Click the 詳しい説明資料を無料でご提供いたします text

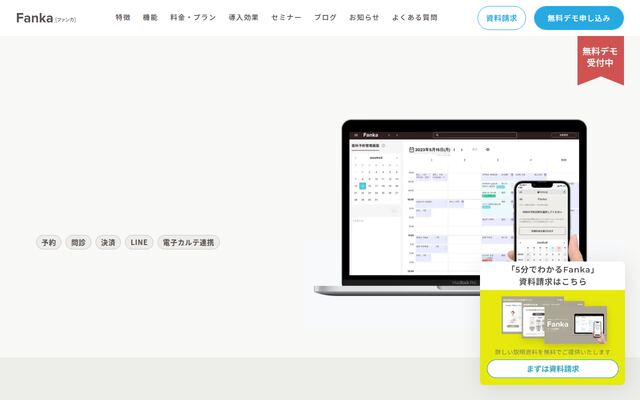[x=553, y=352]
